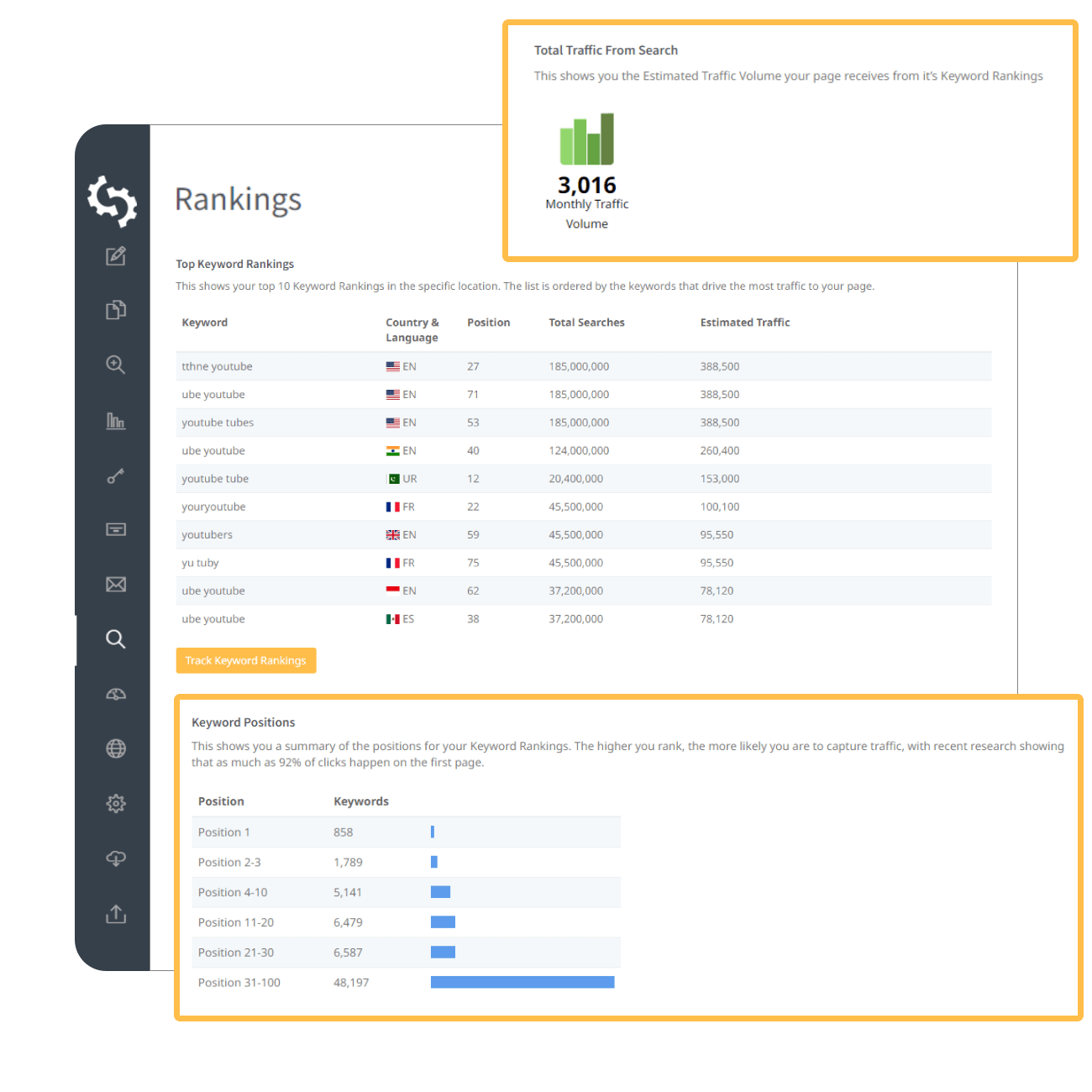The height and width of the screenshot is (1092, 1092).
Task: Click the keyword row youtube tube
Action: (x=215, y=478)
